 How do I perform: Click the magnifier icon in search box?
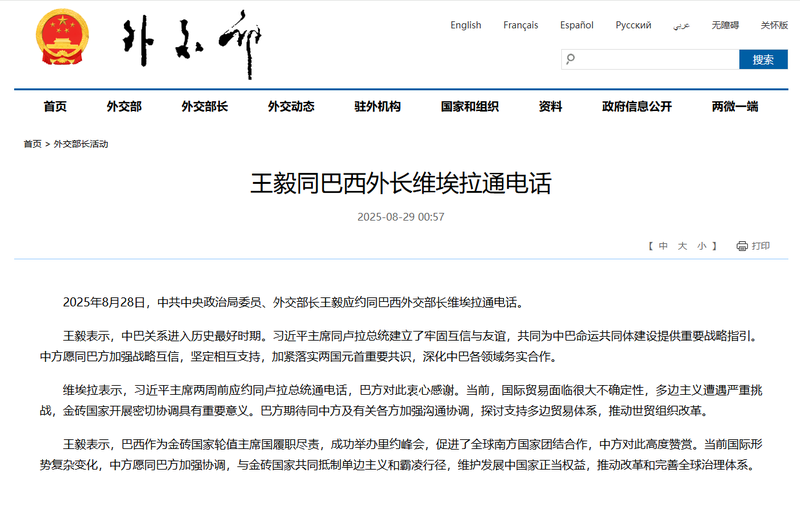pyautogui.click(x=569, y=60)
